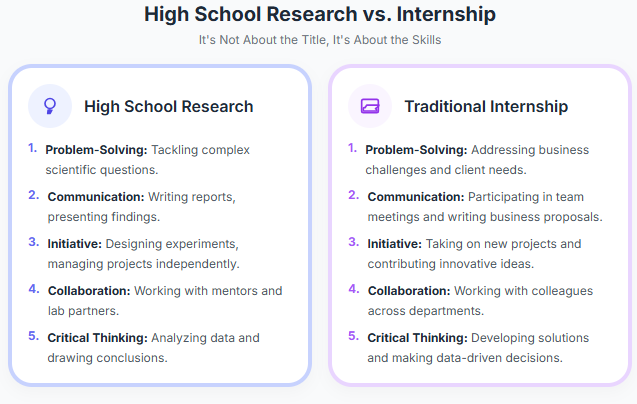
Task: Click the subtitle about title versus skills
Action: 319,40
